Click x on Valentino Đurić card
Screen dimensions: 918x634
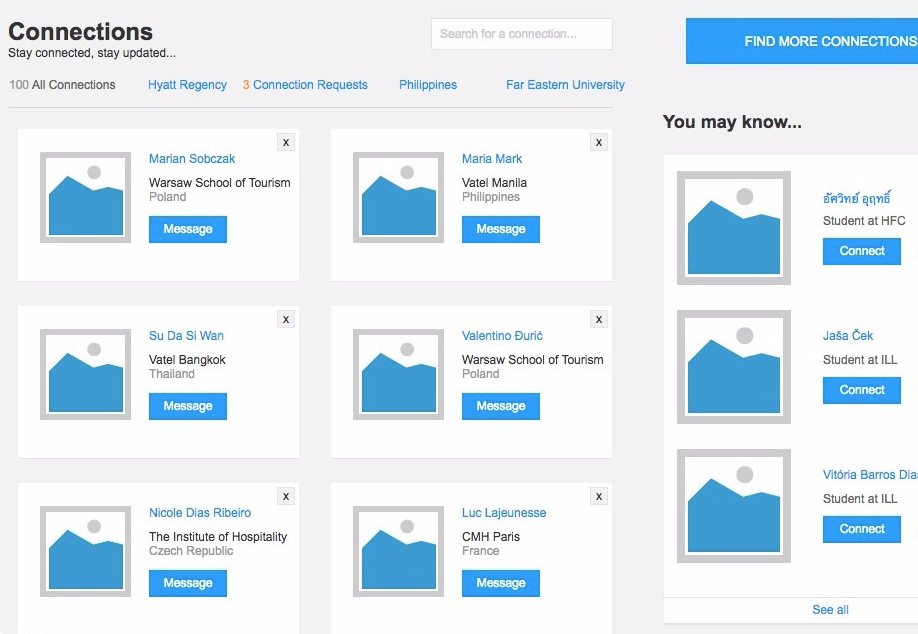pos(599,319)
